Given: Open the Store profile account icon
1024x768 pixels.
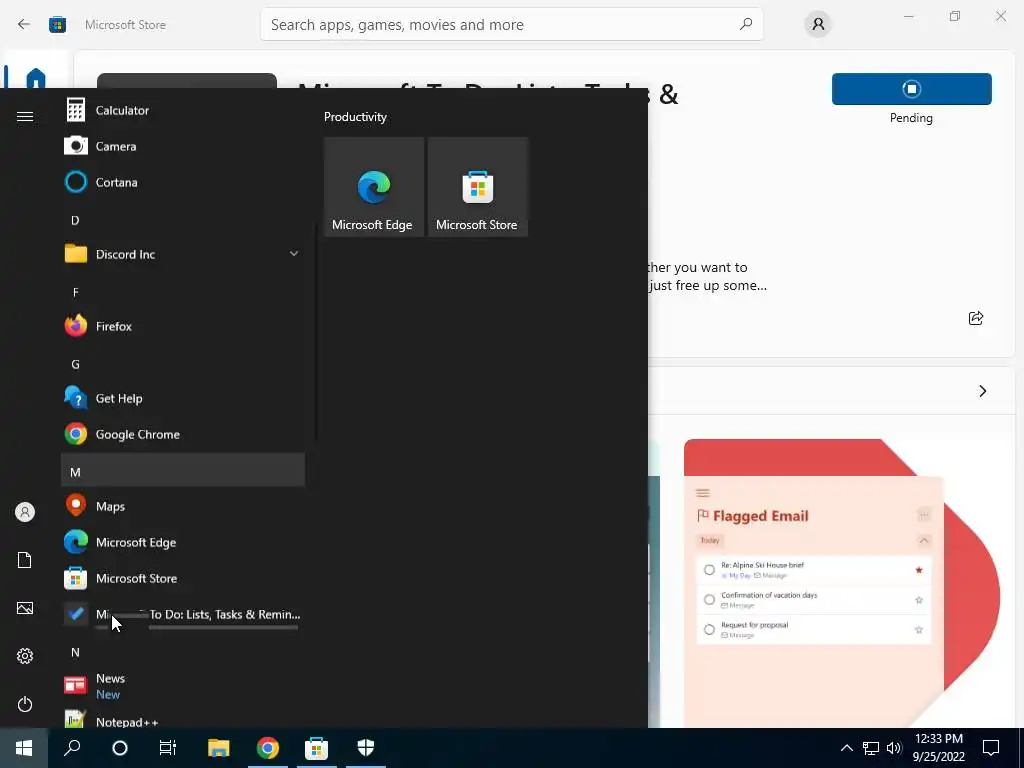Looking at the screenshot, I should click(x=818, y=25).
